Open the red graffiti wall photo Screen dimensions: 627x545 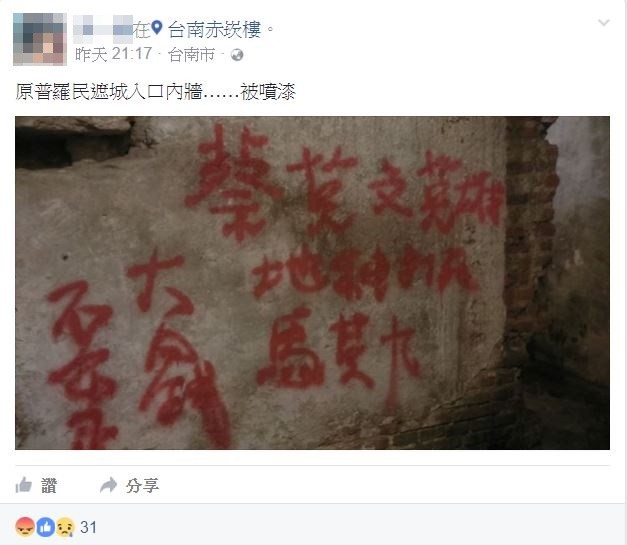(x=312, y=283)
